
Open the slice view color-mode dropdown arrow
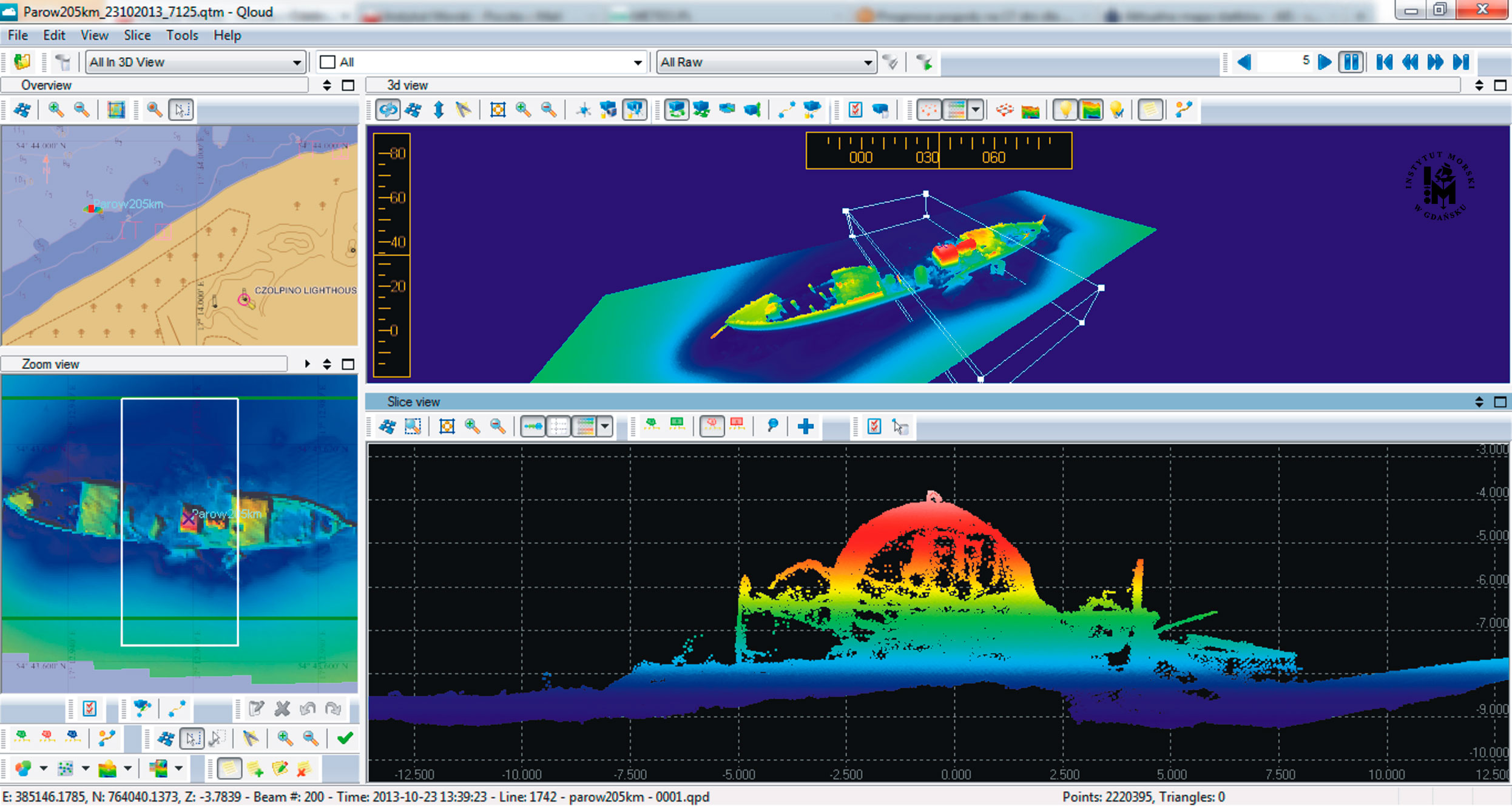tap(605, 427)
